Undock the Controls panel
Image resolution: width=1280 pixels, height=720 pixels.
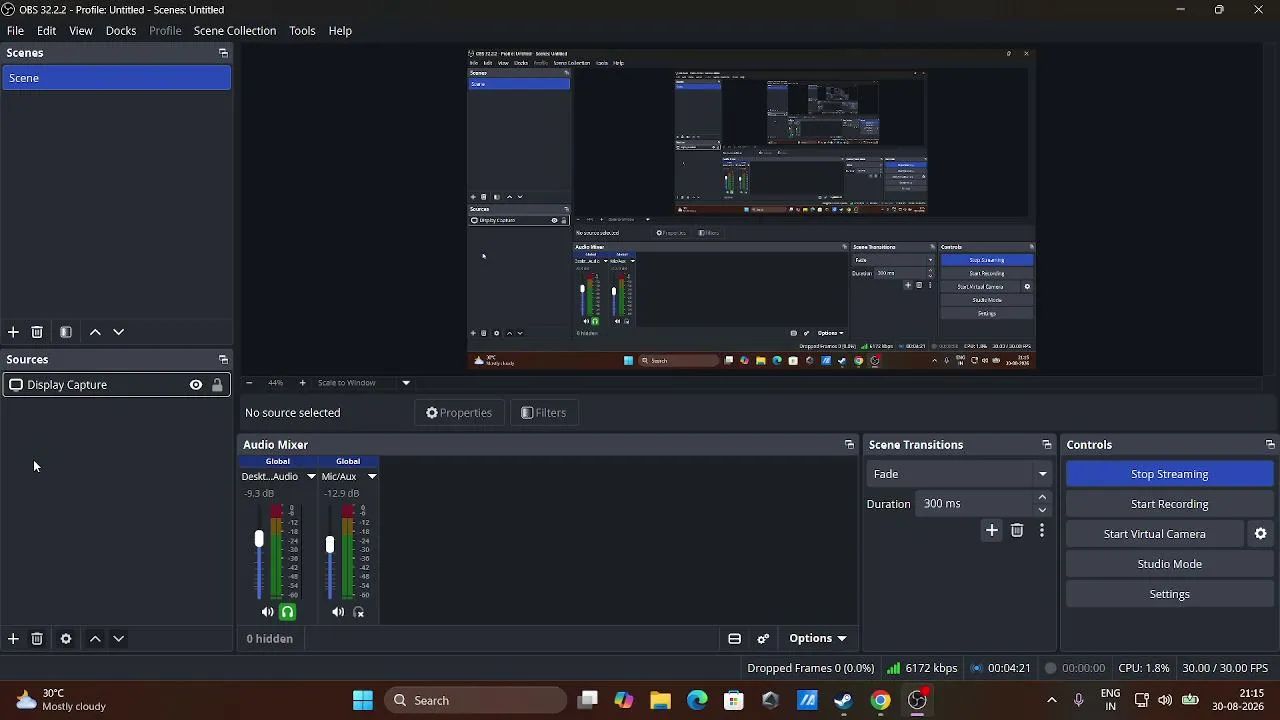coord(1270,445)
